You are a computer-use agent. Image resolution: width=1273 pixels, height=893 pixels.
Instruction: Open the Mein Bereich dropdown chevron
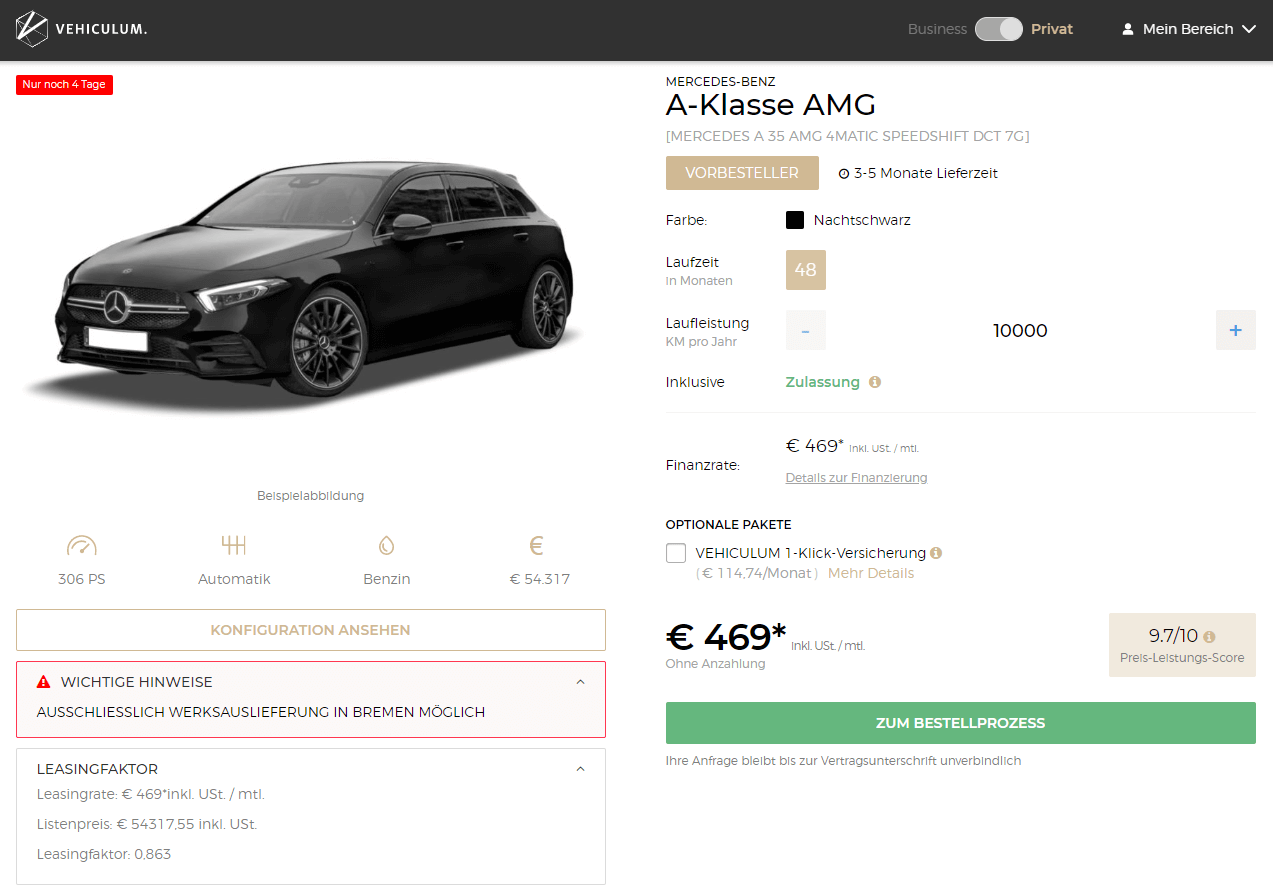[x=1248, y=30]
